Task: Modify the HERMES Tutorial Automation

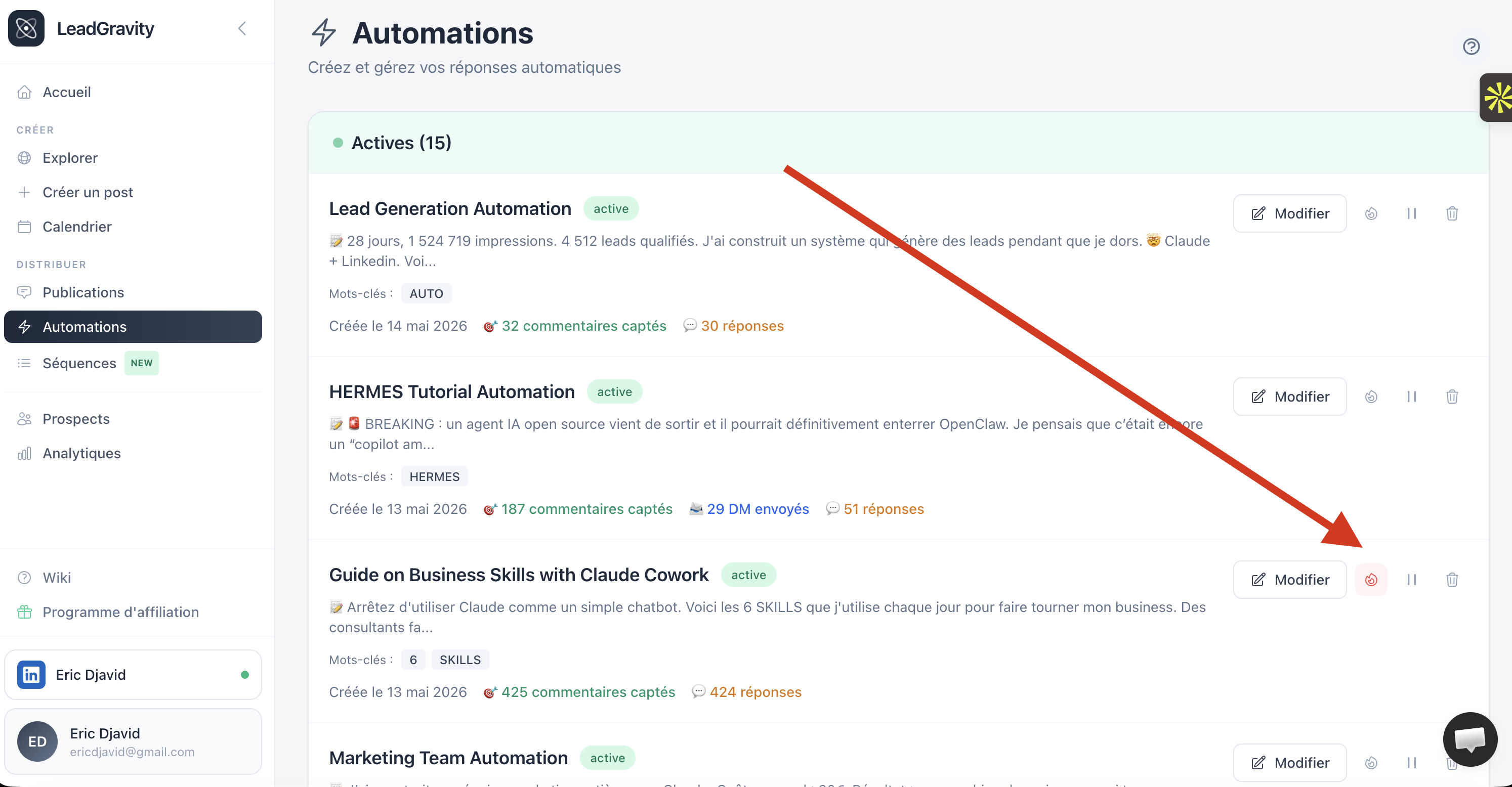Action: point(1290,397)
